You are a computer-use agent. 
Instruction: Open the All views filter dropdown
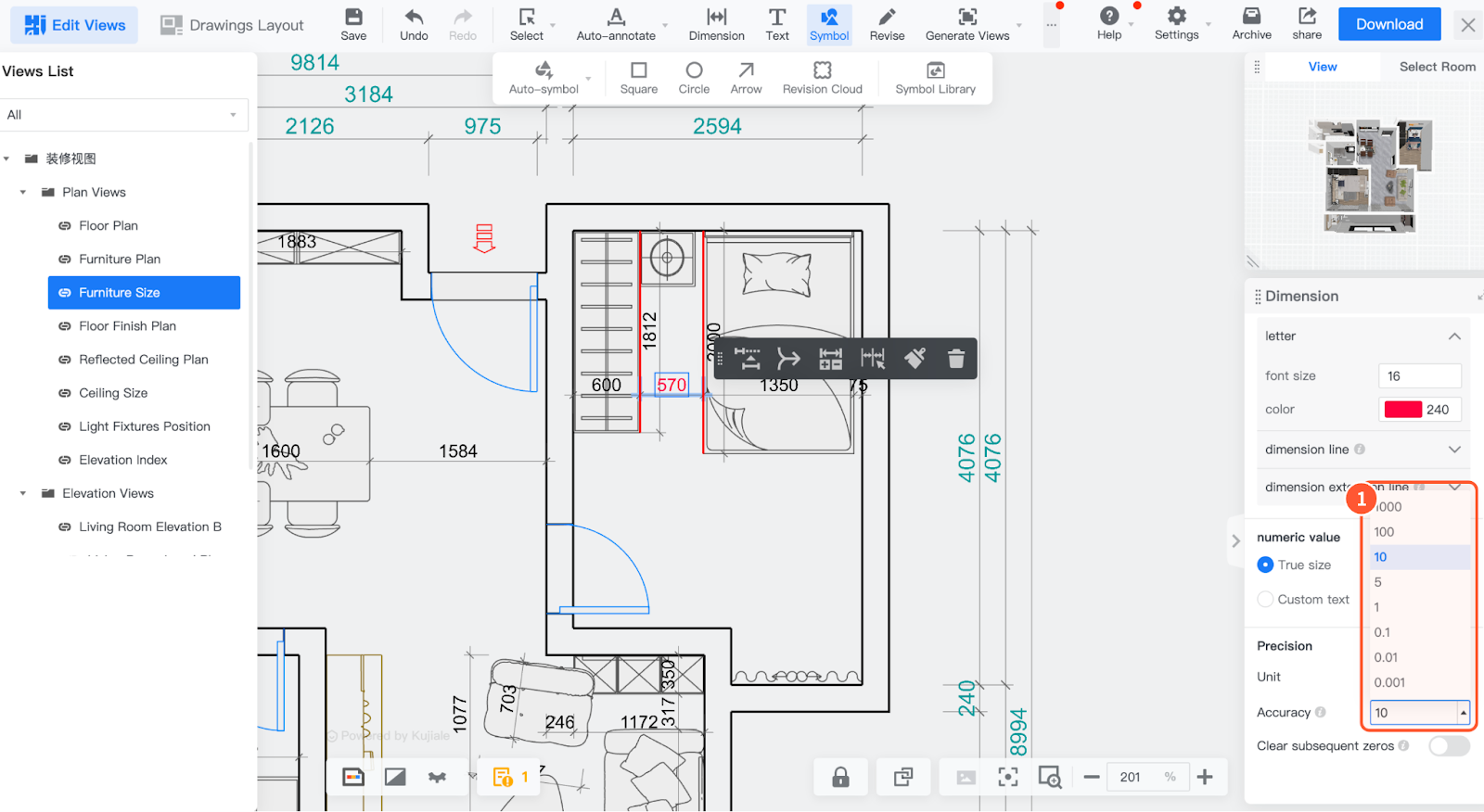point(124,115)
